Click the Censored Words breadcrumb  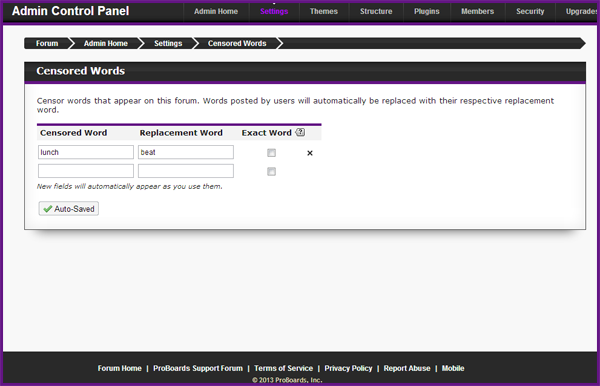[237, 43]
